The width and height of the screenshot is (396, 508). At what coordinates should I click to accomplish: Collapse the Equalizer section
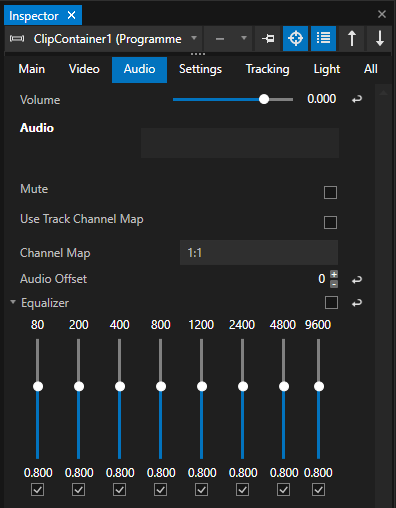point(13,302)
